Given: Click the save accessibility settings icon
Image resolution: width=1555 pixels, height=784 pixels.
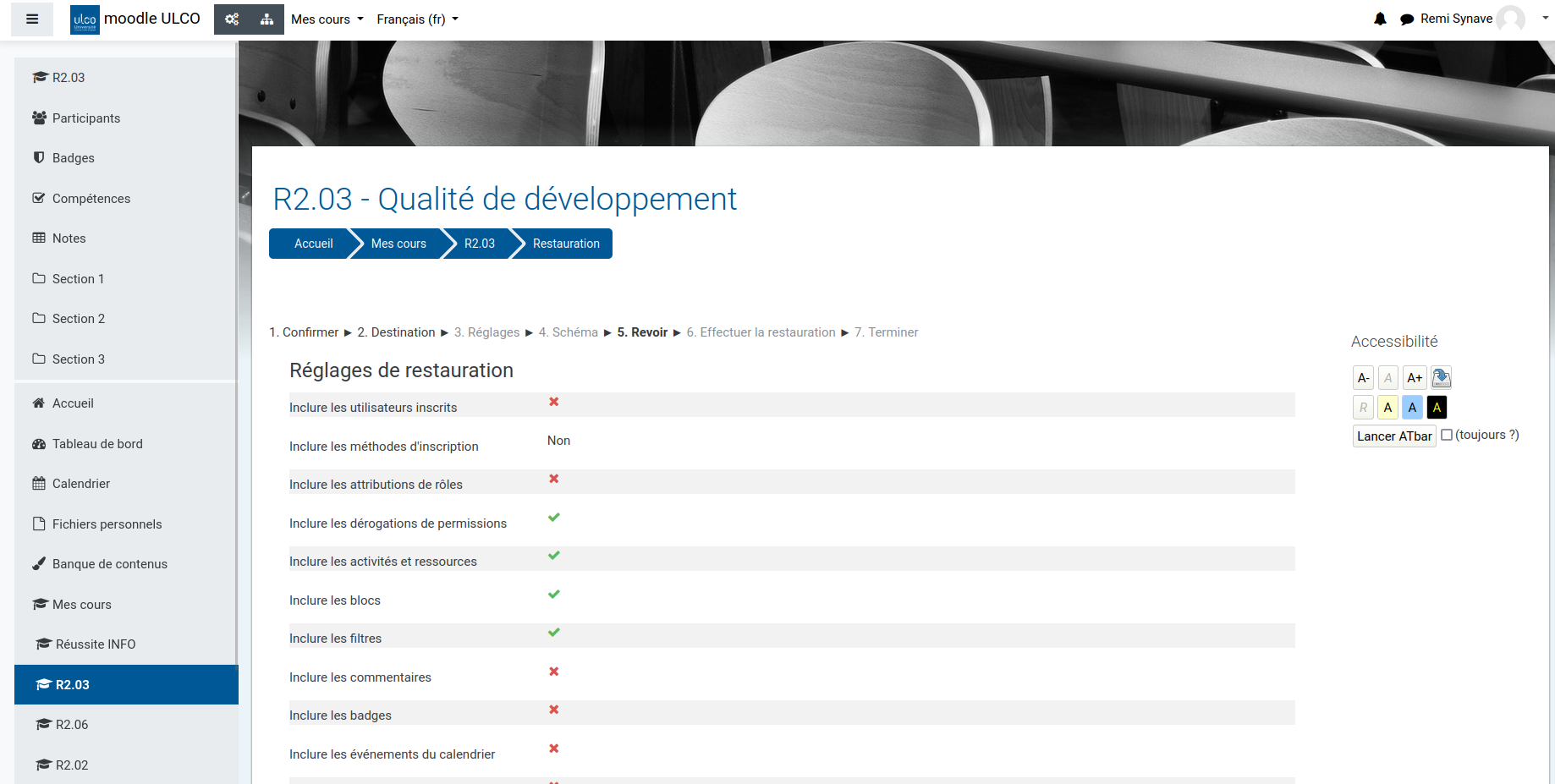Looking at the screenshot, I should 1441,378.
